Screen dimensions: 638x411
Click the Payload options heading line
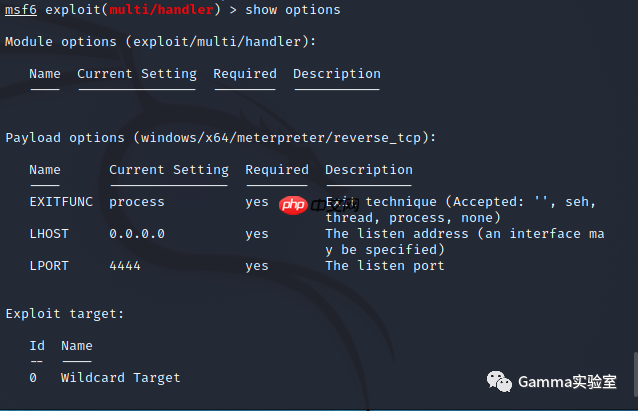(x=221, y=138)
